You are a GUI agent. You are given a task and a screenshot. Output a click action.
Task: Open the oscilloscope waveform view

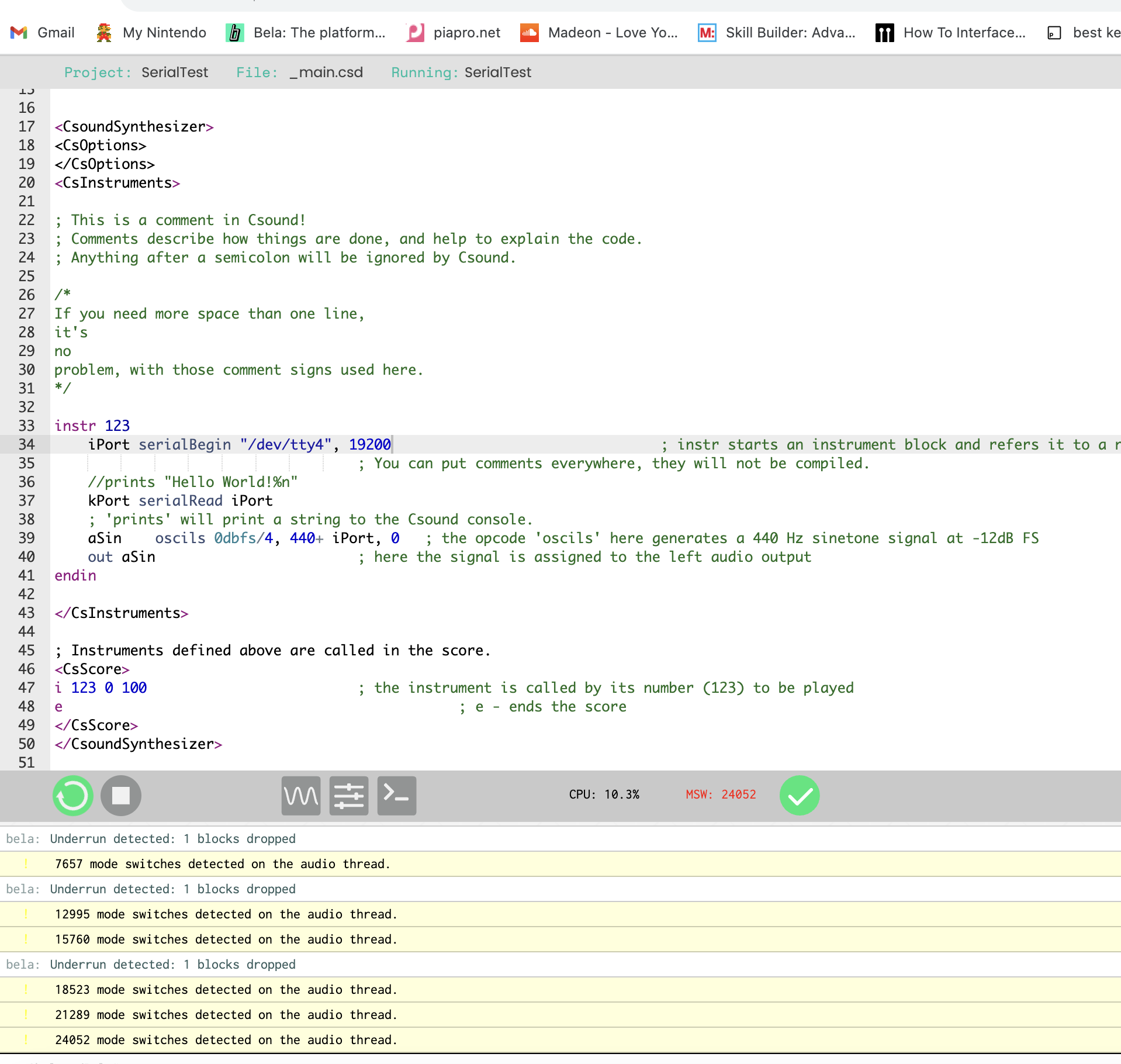(301, 796)
